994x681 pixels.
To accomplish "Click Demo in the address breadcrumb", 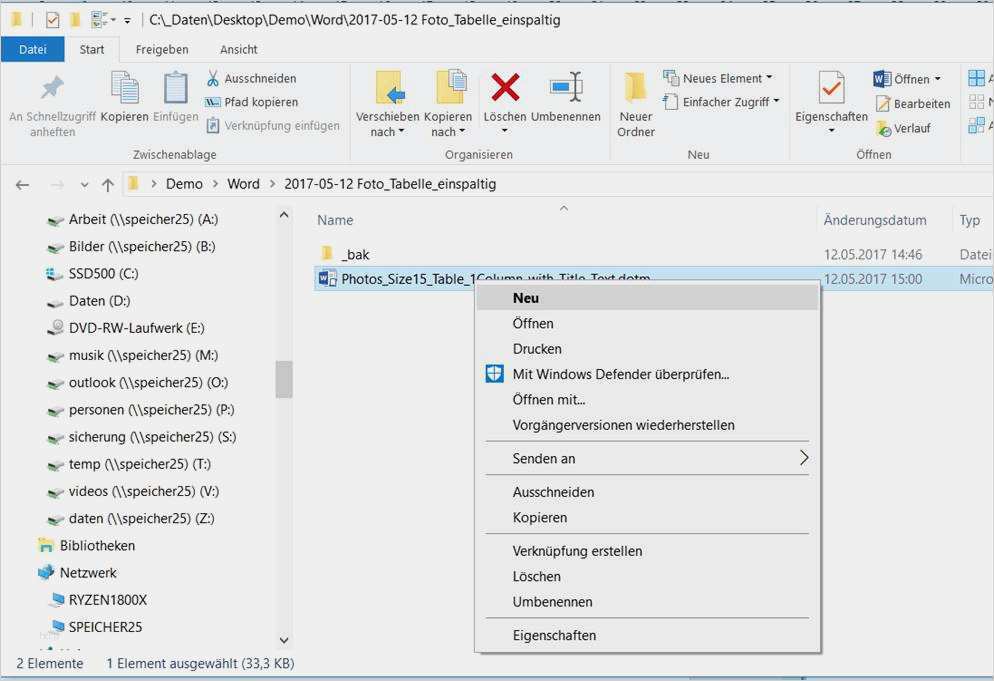I will 184,184.
